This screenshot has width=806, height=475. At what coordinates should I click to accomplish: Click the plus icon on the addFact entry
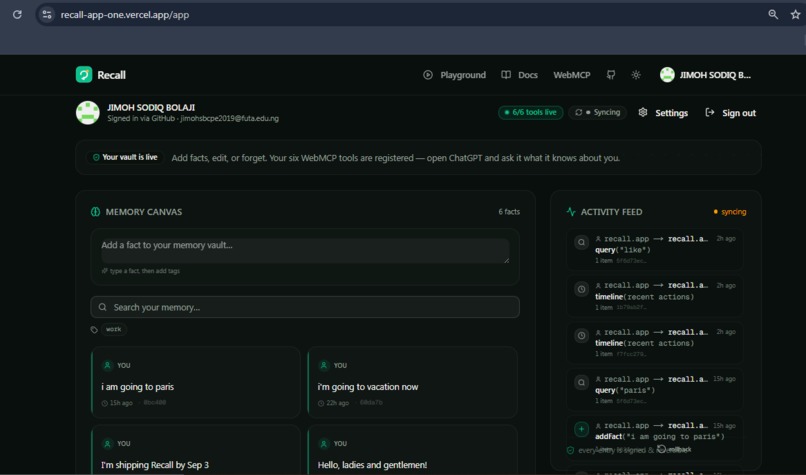581,429
